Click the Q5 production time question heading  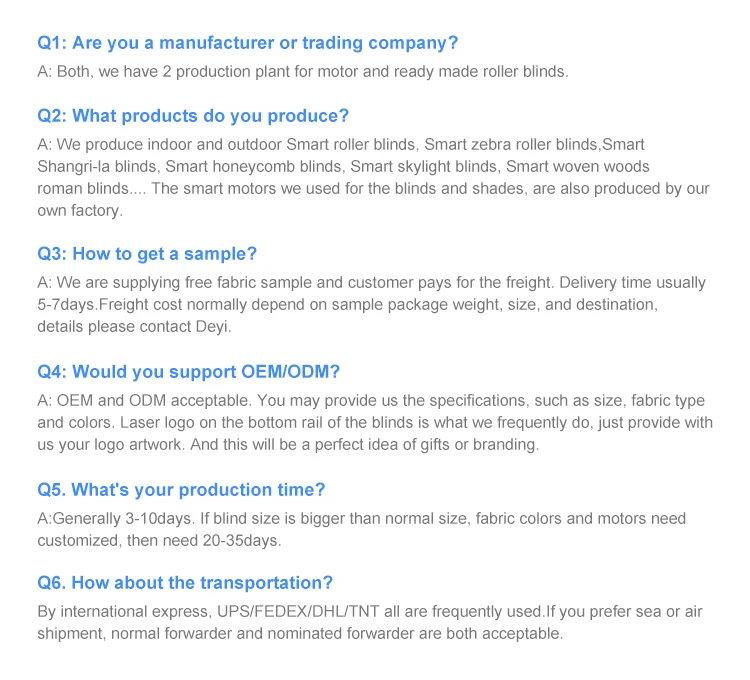tap(181, 490)
